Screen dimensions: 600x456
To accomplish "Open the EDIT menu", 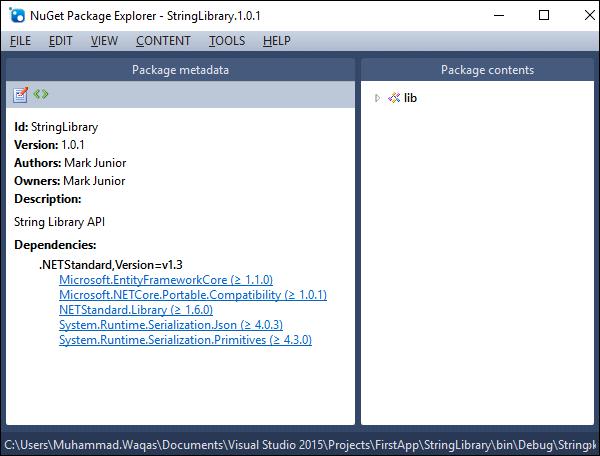I will (60, 41).
